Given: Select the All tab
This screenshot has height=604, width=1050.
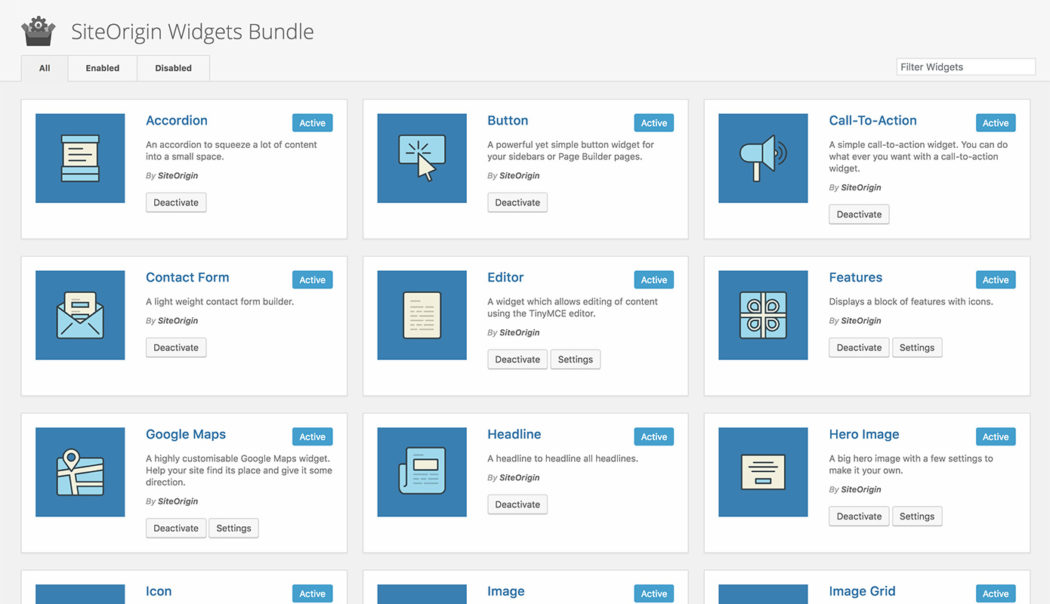Looking at the screenshot, I should click(44, 68).
